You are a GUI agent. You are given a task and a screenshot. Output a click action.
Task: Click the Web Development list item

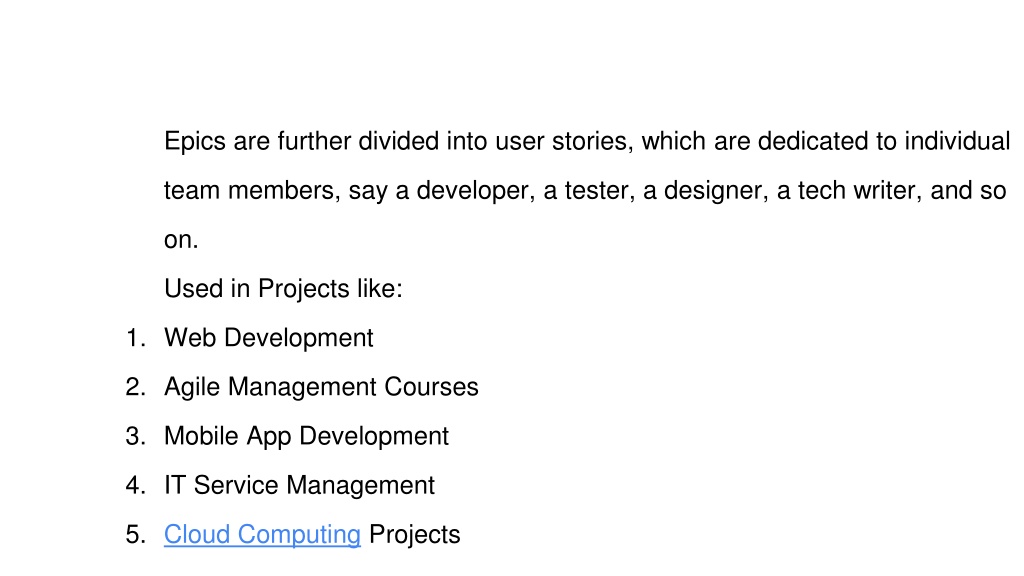[x=268, y=338]
